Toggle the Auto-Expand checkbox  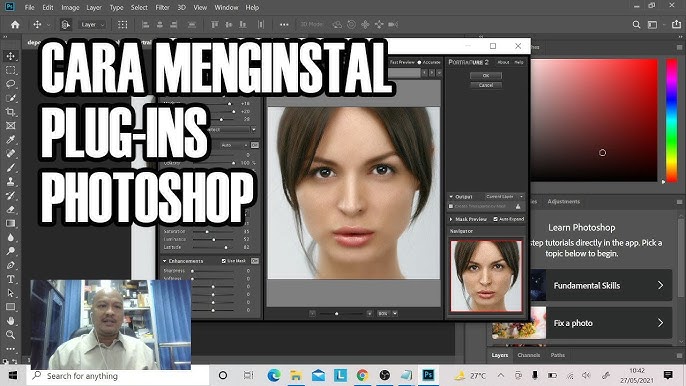pos(496,219)
